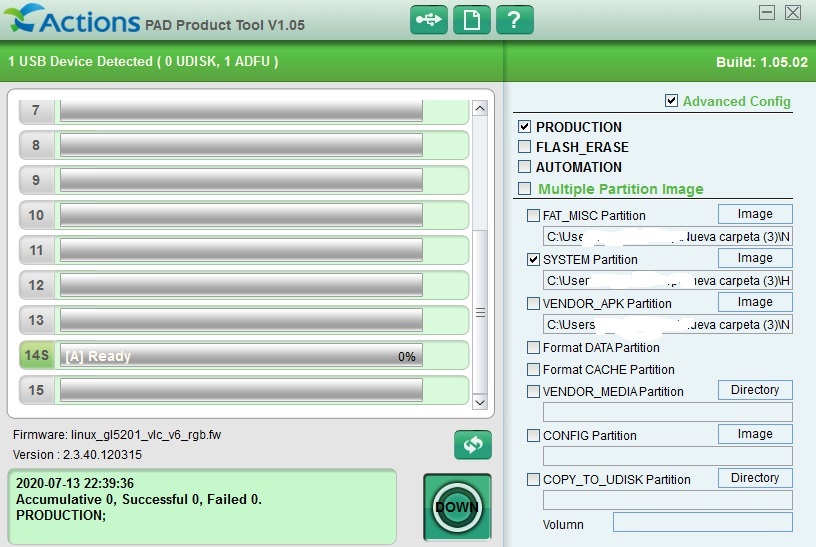Viewport: 816px width, 547px height.
Task: Click the FAT_MISC Partition path field
Action: pos(668,236)
